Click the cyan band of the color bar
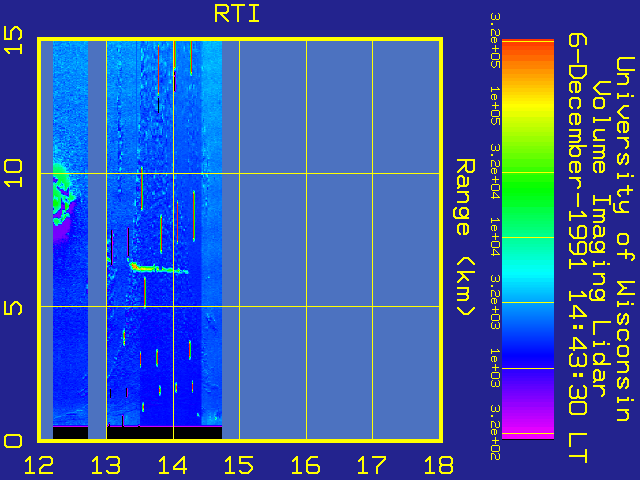Image resolution: width=640 pixels, height=480 pixels. coord(528,271)
